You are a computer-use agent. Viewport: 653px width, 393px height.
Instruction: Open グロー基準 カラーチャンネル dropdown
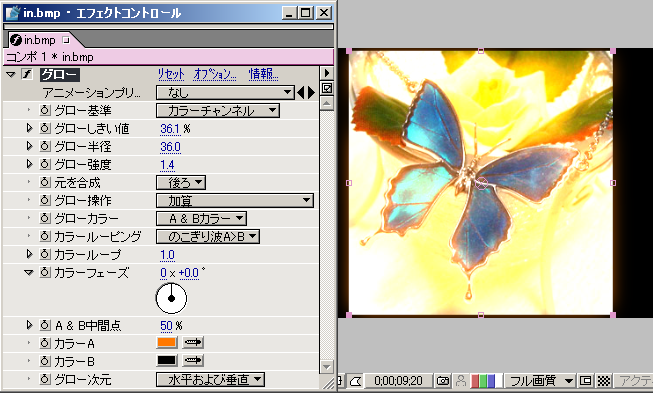[217, 110]
